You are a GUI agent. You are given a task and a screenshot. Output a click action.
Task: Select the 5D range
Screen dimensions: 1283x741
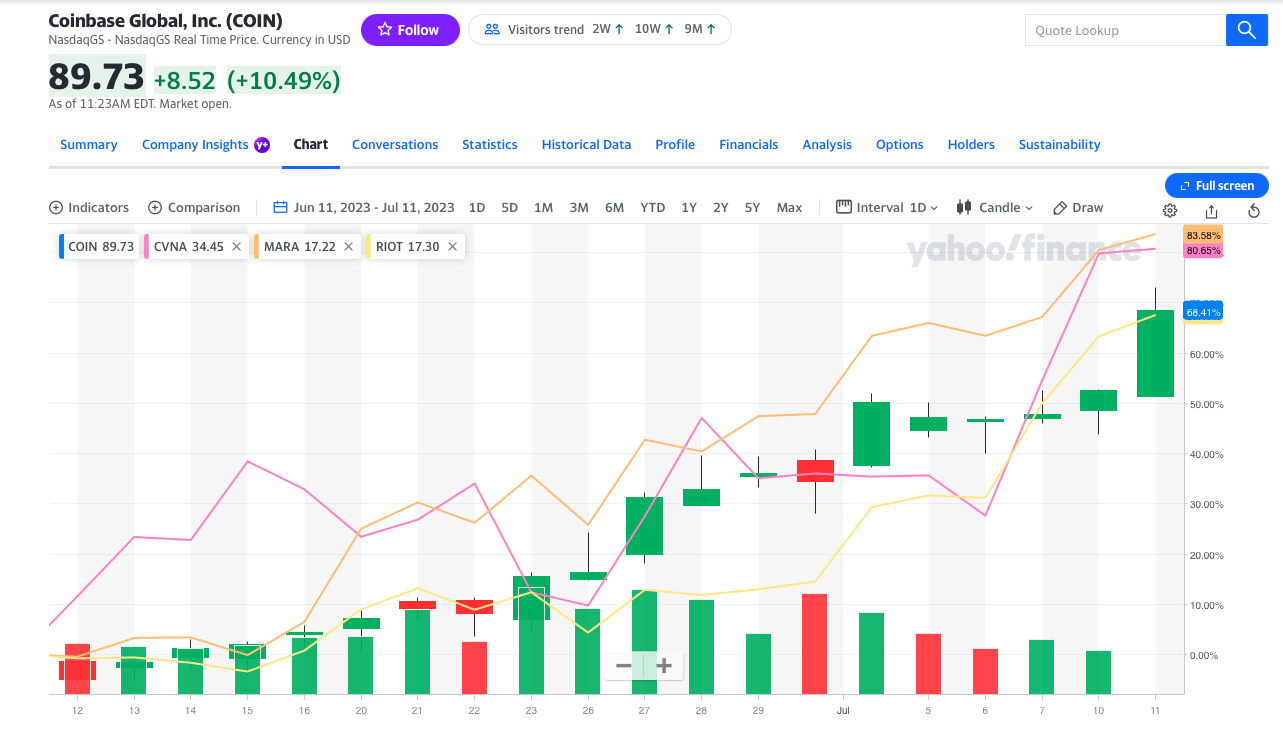[509, 207]
